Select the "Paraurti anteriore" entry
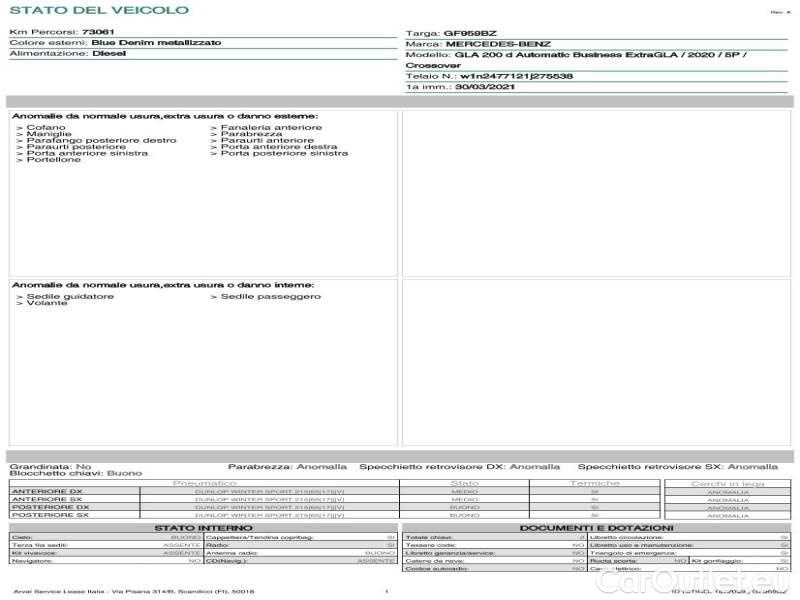The image size is (800, 600). click(x=267, y=140)
